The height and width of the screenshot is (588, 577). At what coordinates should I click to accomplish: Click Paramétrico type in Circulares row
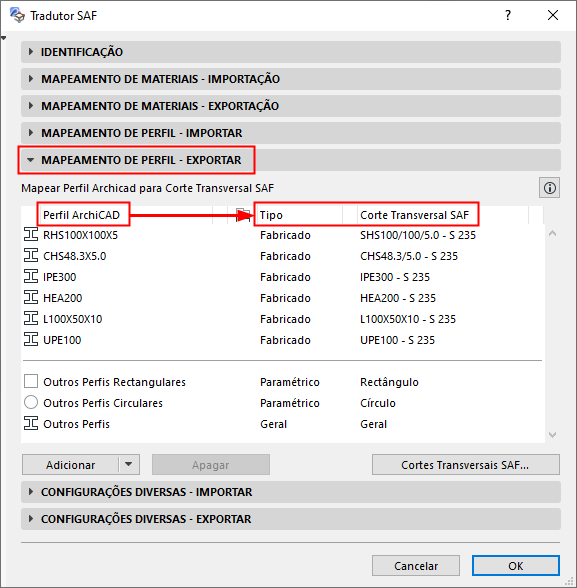290,403
